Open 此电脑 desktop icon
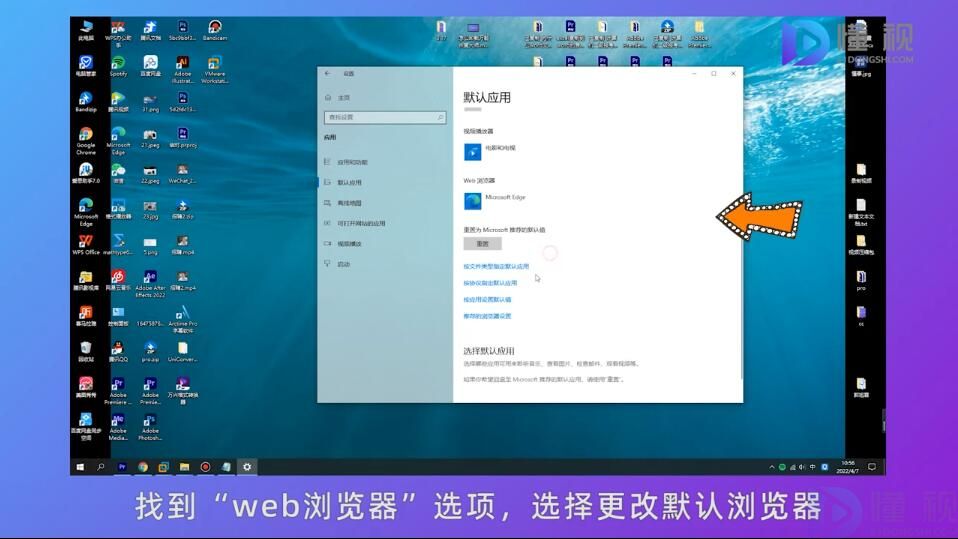Image resolution: width=958 pixels, height=539 pixels. pos(86,30)
